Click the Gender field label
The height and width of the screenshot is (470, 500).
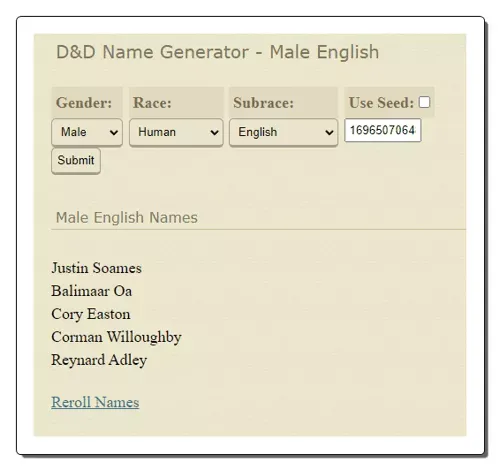coord(84,102)
